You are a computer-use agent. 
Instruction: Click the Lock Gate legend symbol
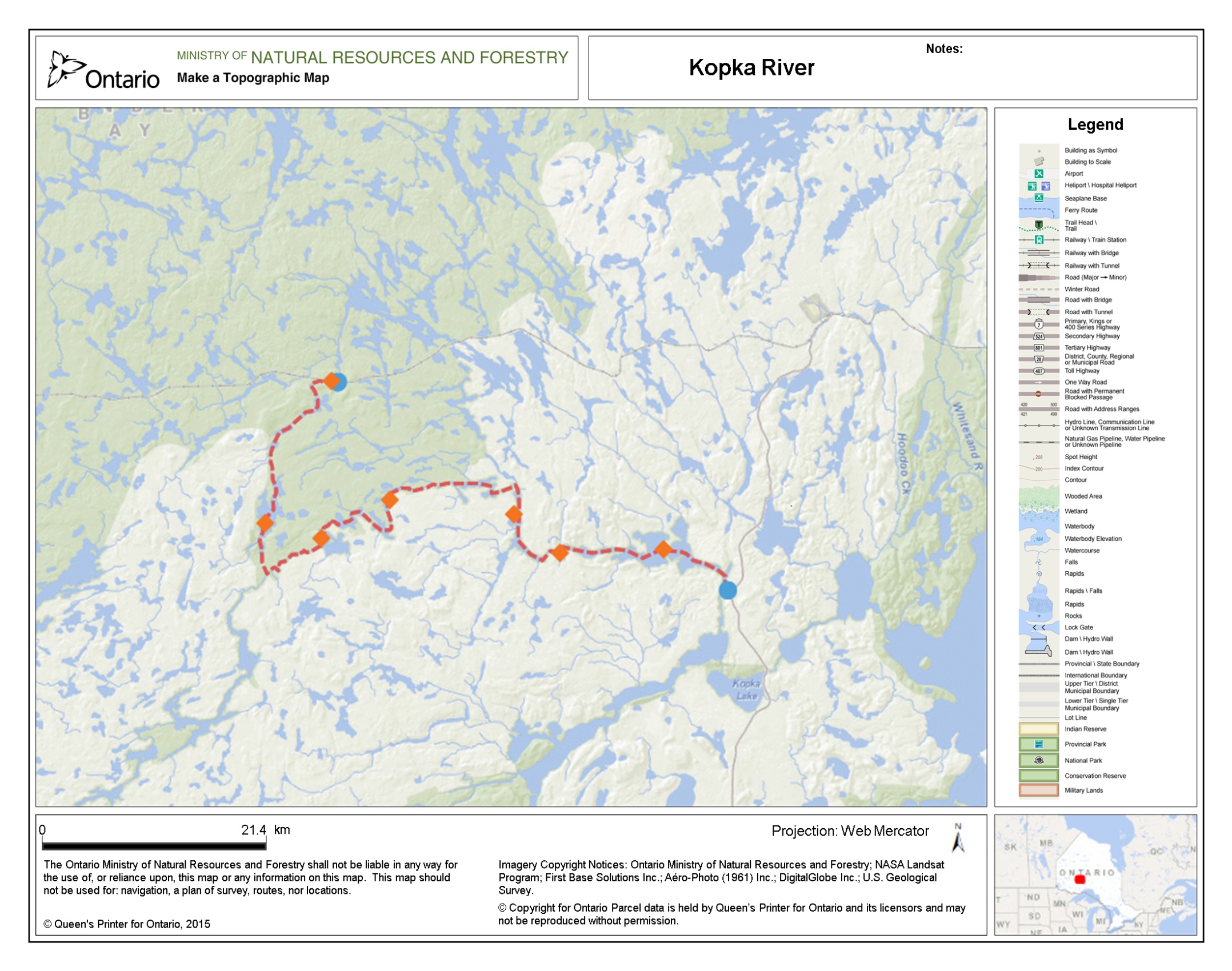point(1038,627)
